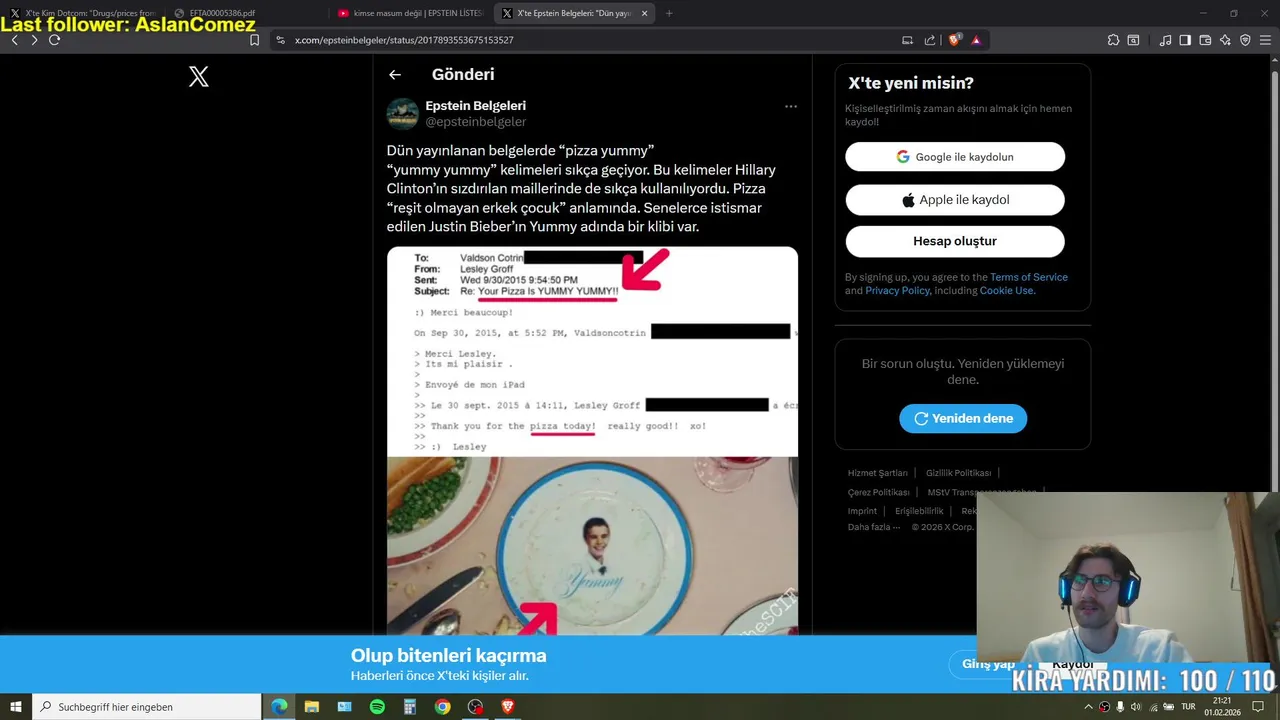Reload the page with refresh icon
Image resolution: width=1280 pixels, height=720 pixels.
pyautogui.click(x=54, y=40)
